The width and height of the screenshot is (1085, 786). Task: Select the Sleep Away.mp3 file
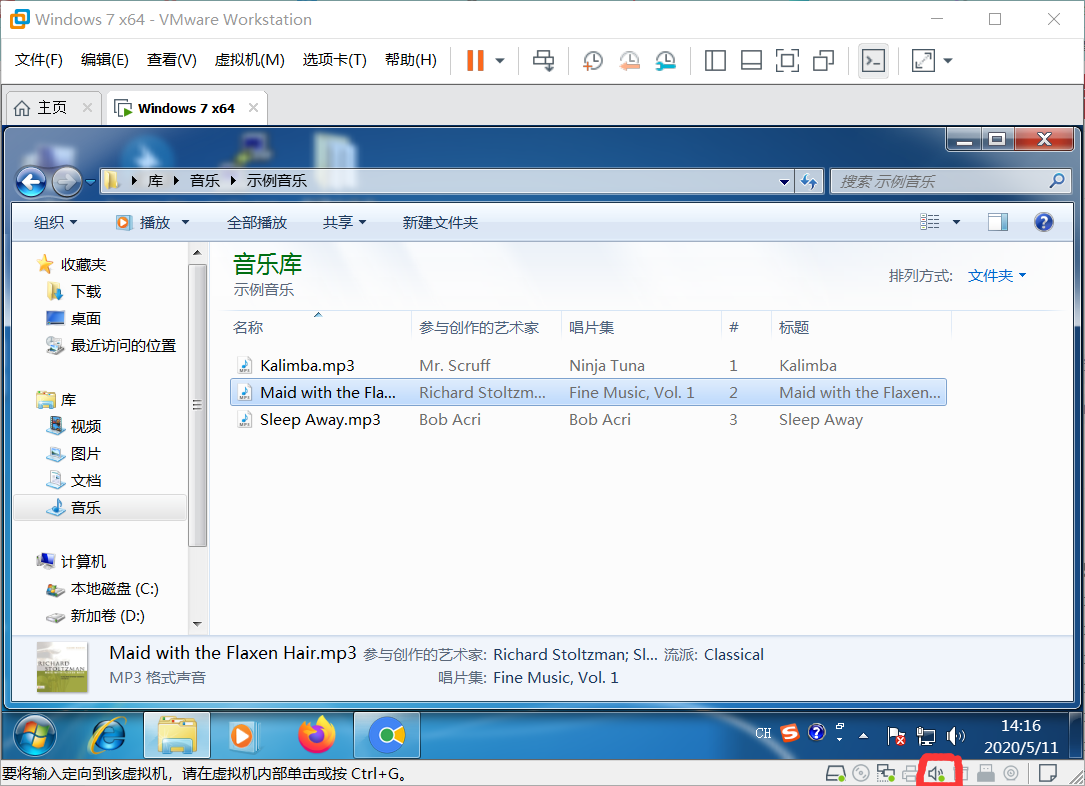(x=320, y=419)
